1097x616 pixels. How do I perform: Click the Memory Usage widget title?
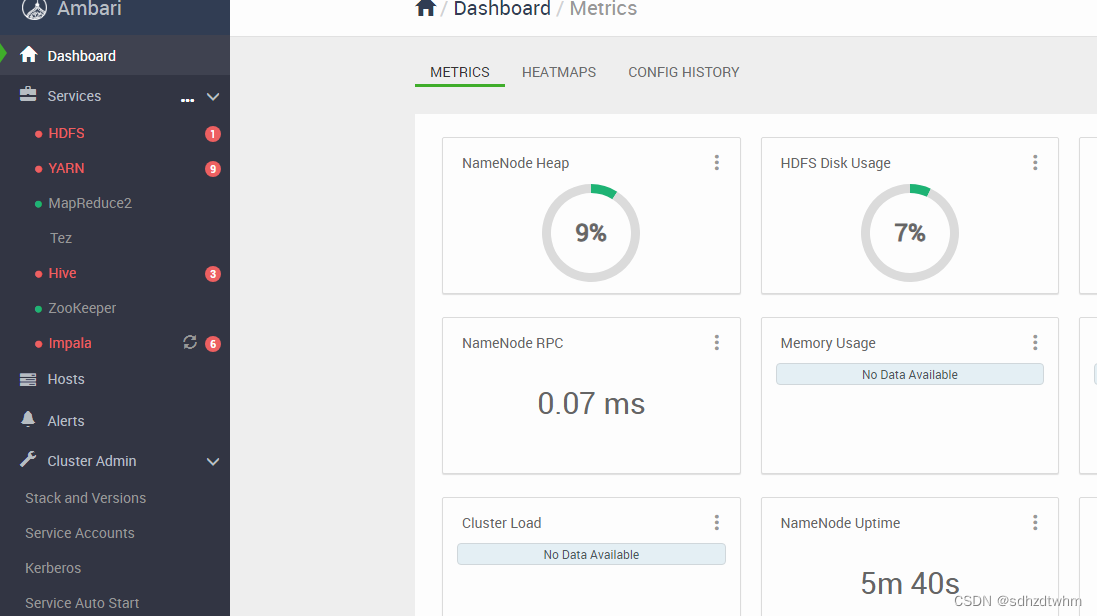pyautogui.click(x=828, y=343)
